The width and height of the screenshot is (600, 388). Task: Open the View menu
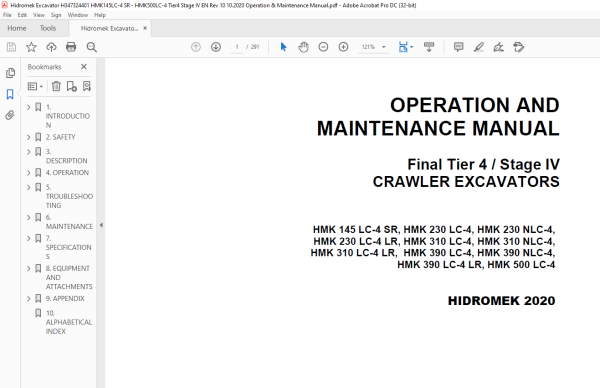click(x=39, y=15)
